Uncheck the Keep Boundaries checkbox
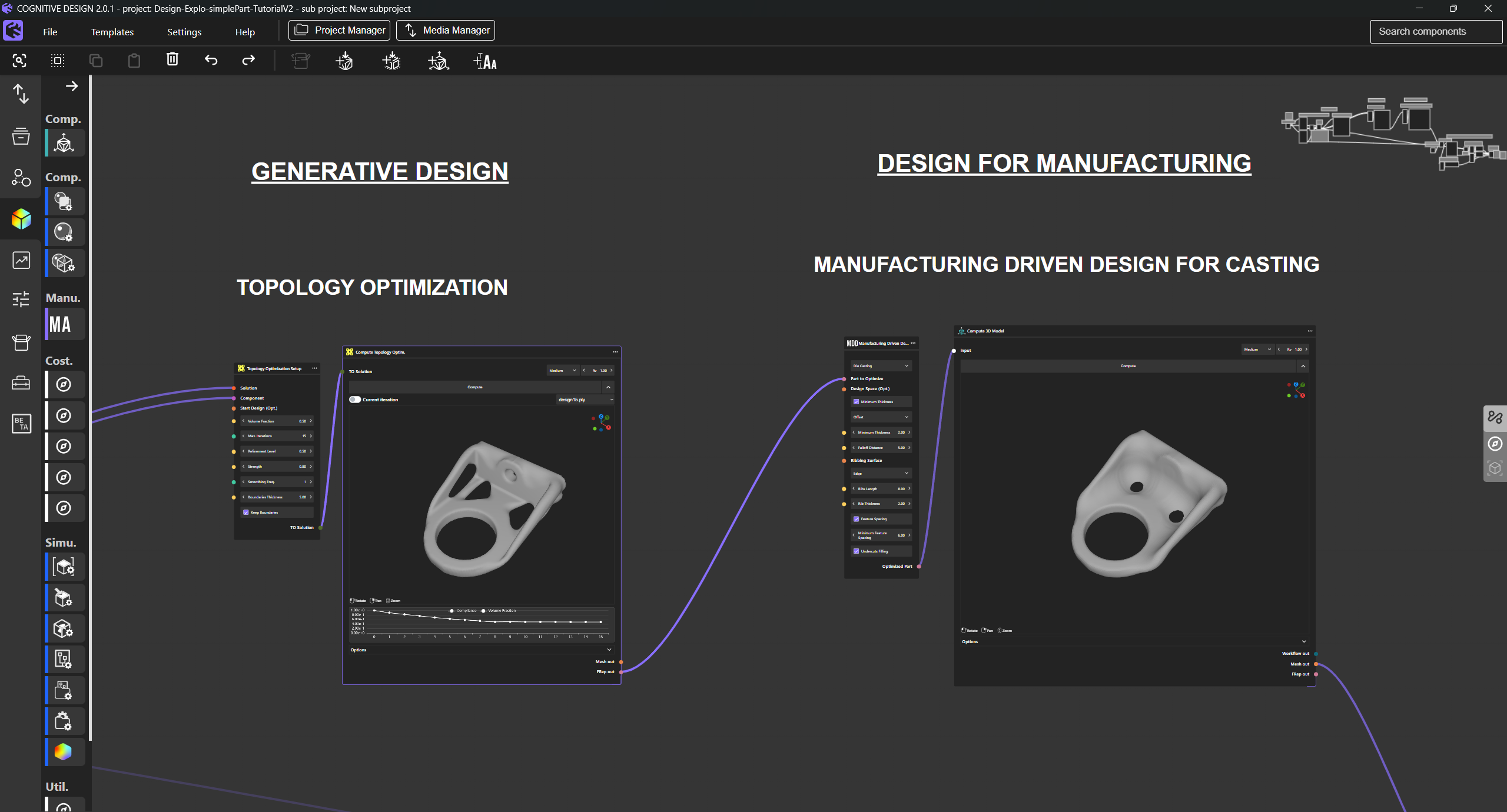Viewport: 1507px width, 812px height. [x=246, y=513]
